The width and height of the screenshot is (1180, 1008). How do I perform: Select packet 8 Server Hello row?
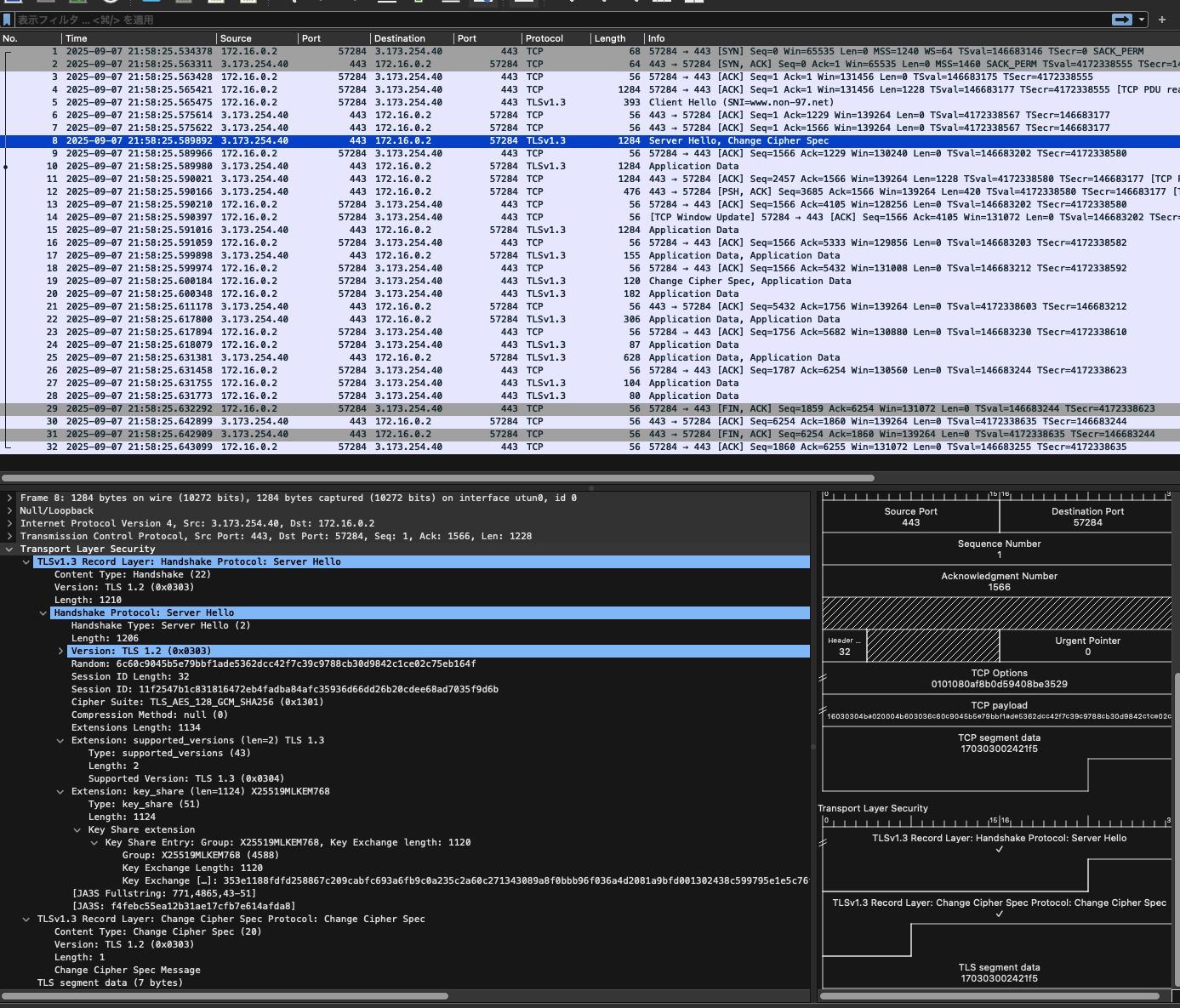click(590, 140)
